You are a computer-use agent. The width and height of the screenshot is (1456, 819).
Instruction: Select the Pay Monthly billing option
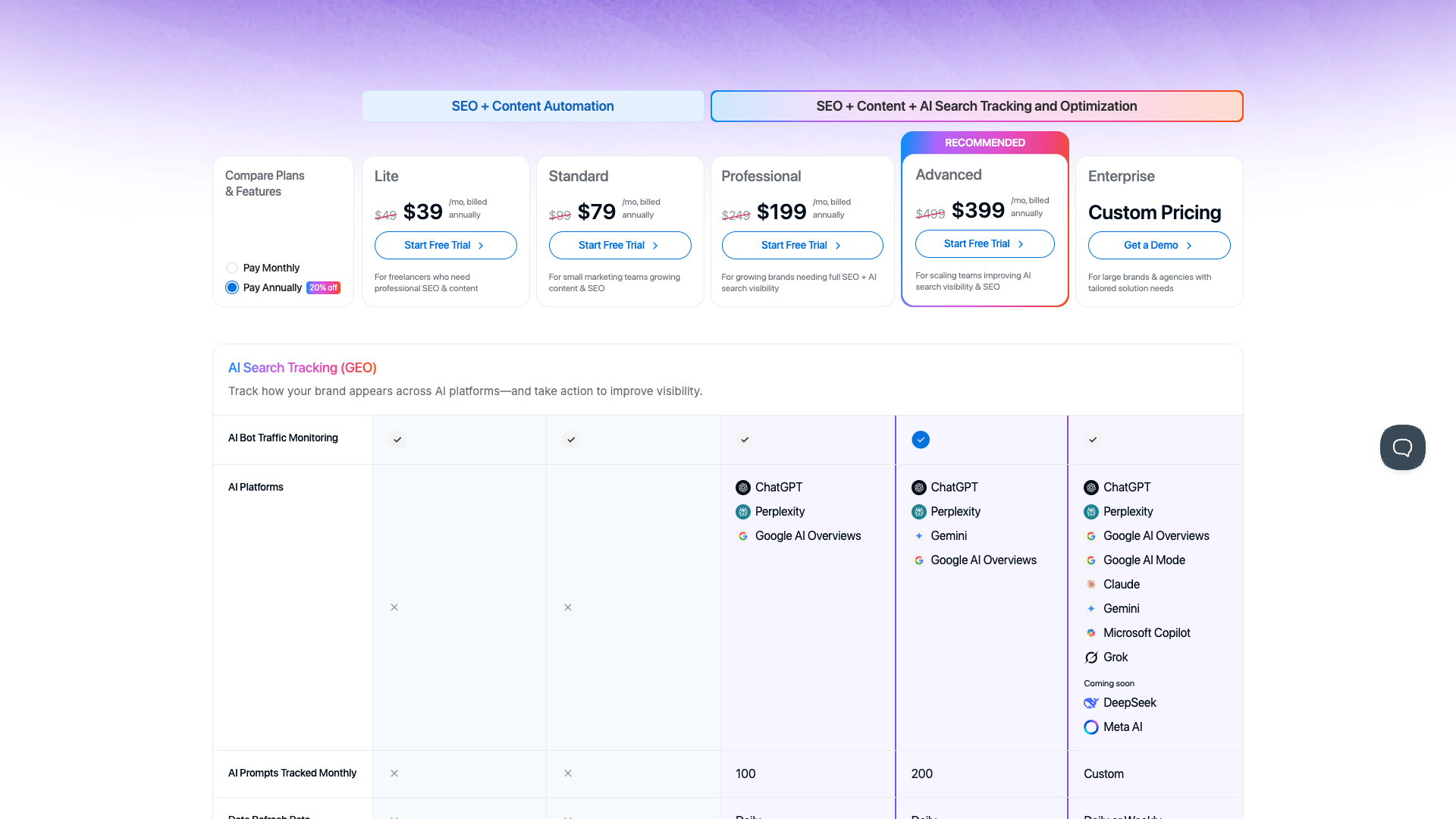pos(231,268)
